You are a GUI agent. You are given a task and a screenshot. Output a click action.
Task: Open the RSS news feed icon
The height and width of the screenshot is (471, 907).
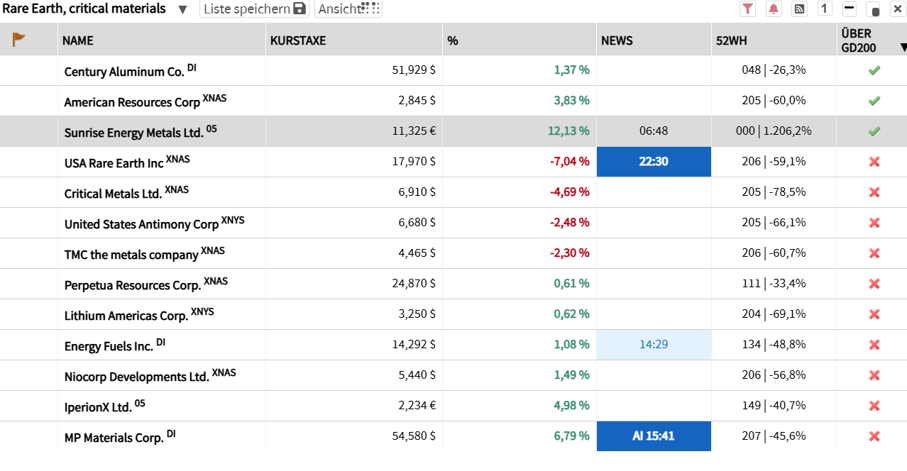coord(799,9)
